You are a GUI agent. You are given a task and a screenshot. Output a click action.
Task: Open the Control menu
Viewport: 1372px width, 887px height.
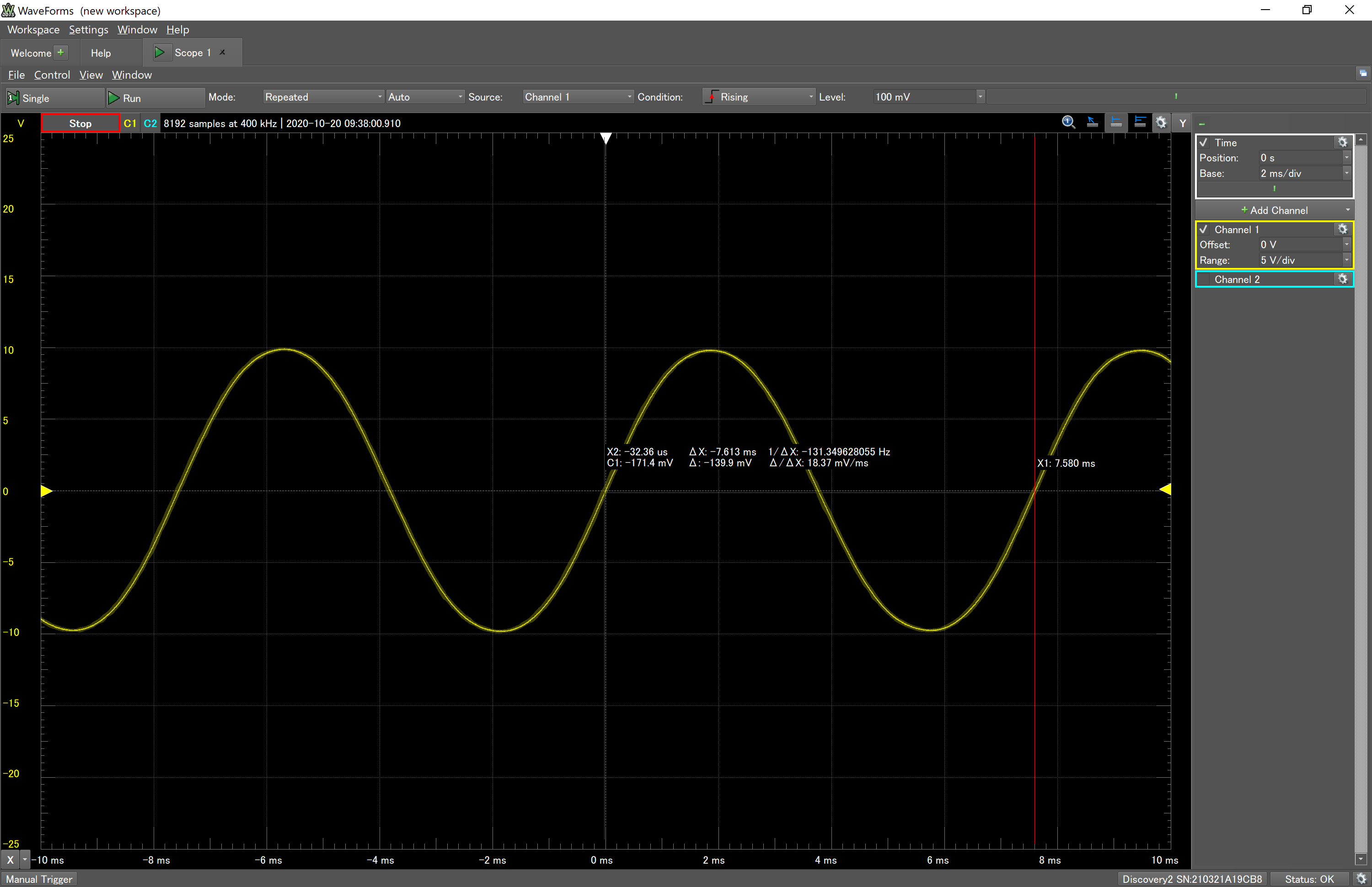[52, 75]
